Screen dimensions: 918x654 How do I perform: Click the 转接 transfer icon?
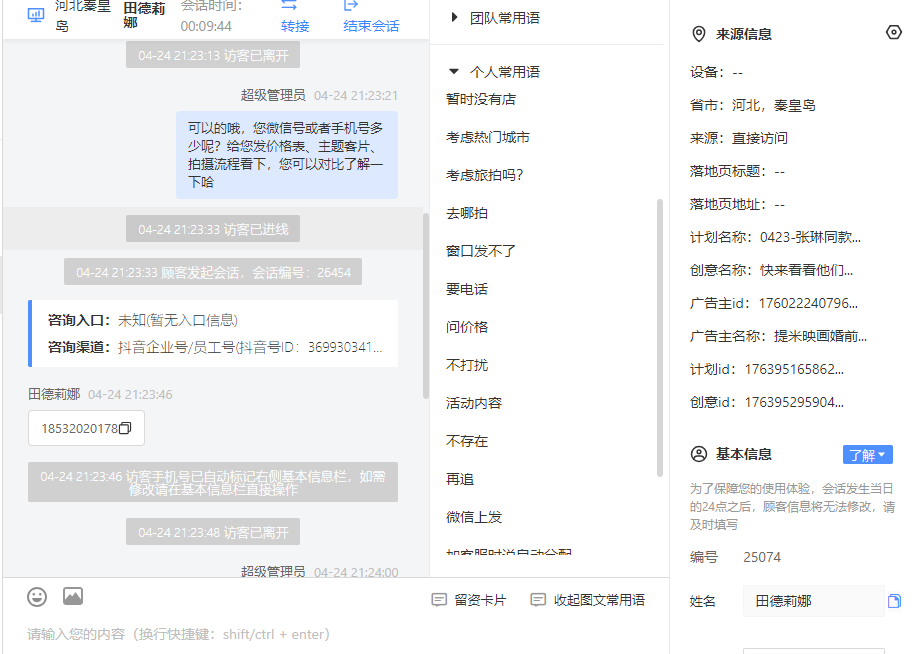(289, 6)
